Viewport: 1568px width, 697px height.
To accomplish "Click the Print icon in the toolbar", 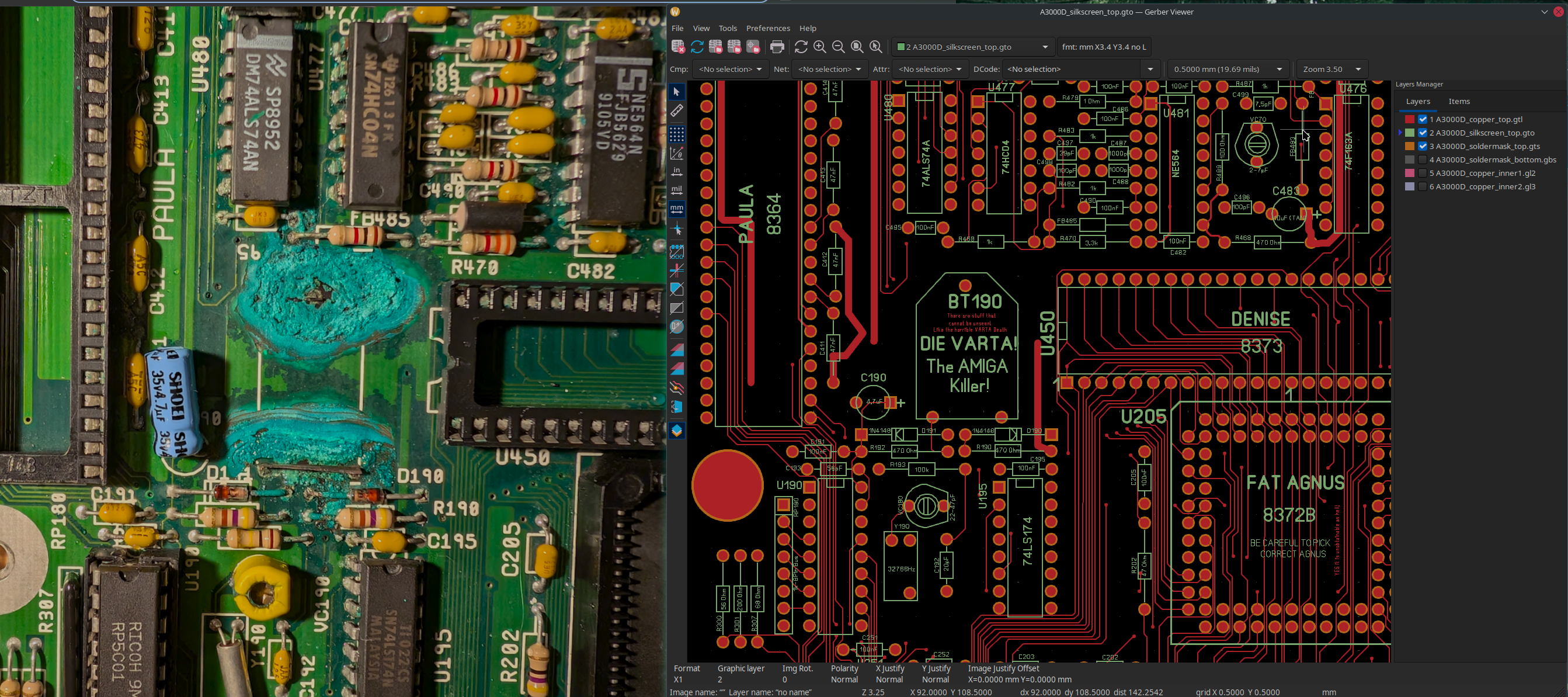I will point(777,47).
